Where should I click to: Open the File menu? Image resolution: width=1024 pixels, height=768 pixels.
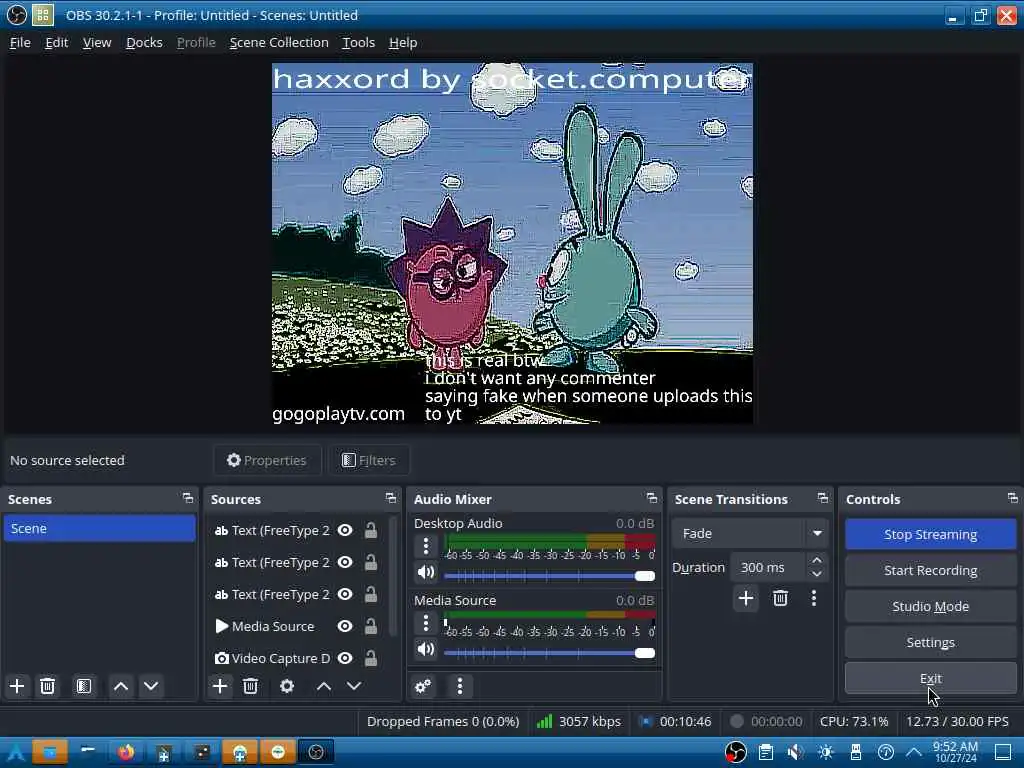[20, 42]
